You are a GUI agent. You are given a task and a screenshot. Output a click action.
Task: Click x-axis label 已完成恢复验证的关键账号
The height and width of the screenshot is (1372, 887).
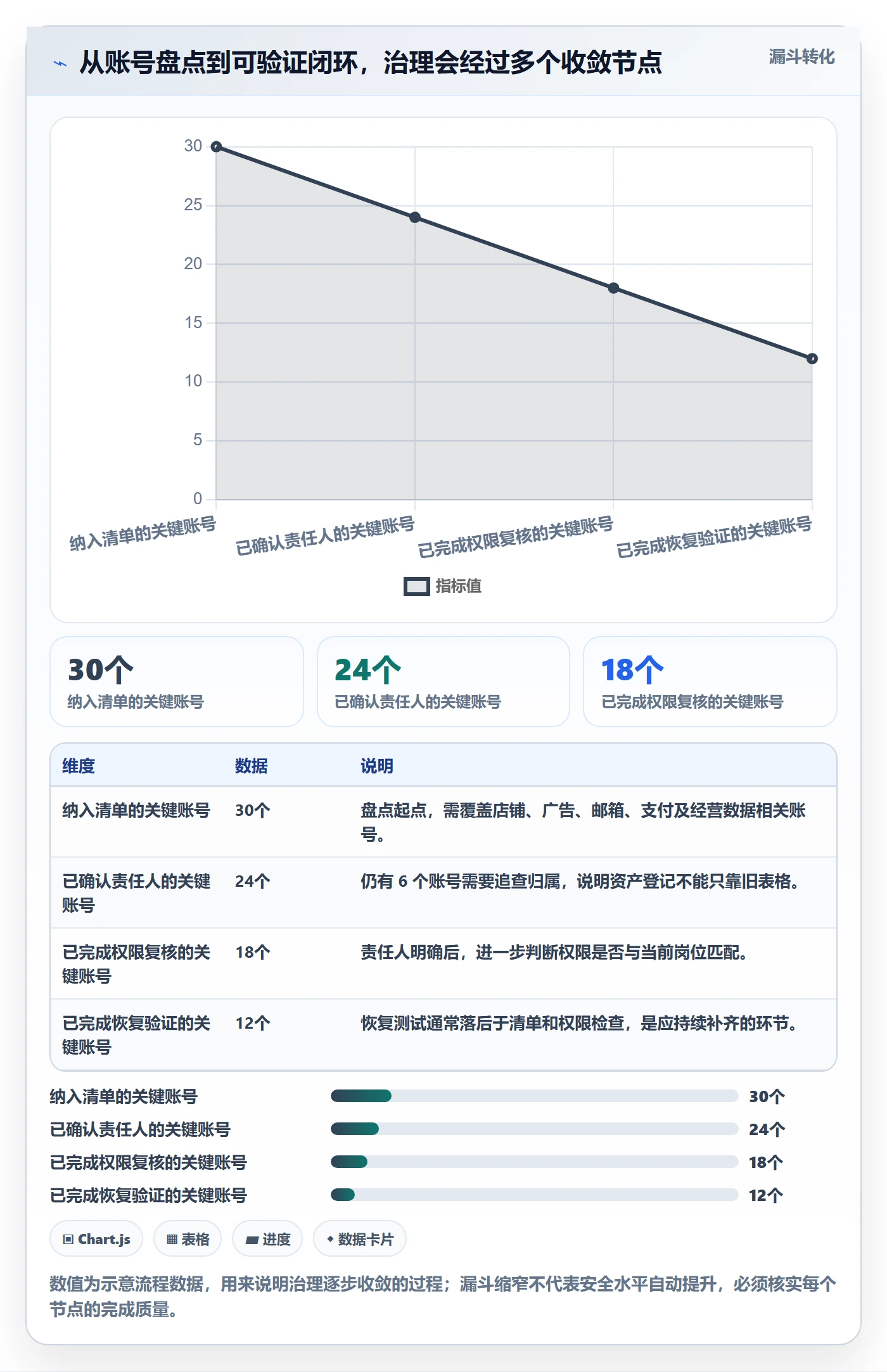(x=715, y=537)
